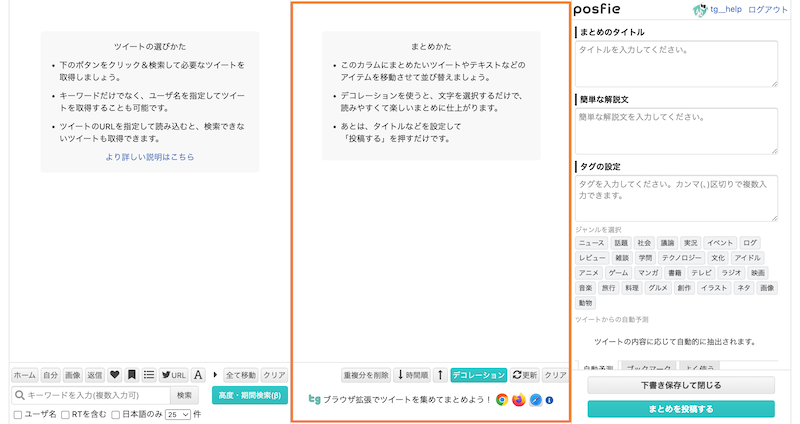Click the まとめを投稿する button
800x424 pixels.
(680, 409)
